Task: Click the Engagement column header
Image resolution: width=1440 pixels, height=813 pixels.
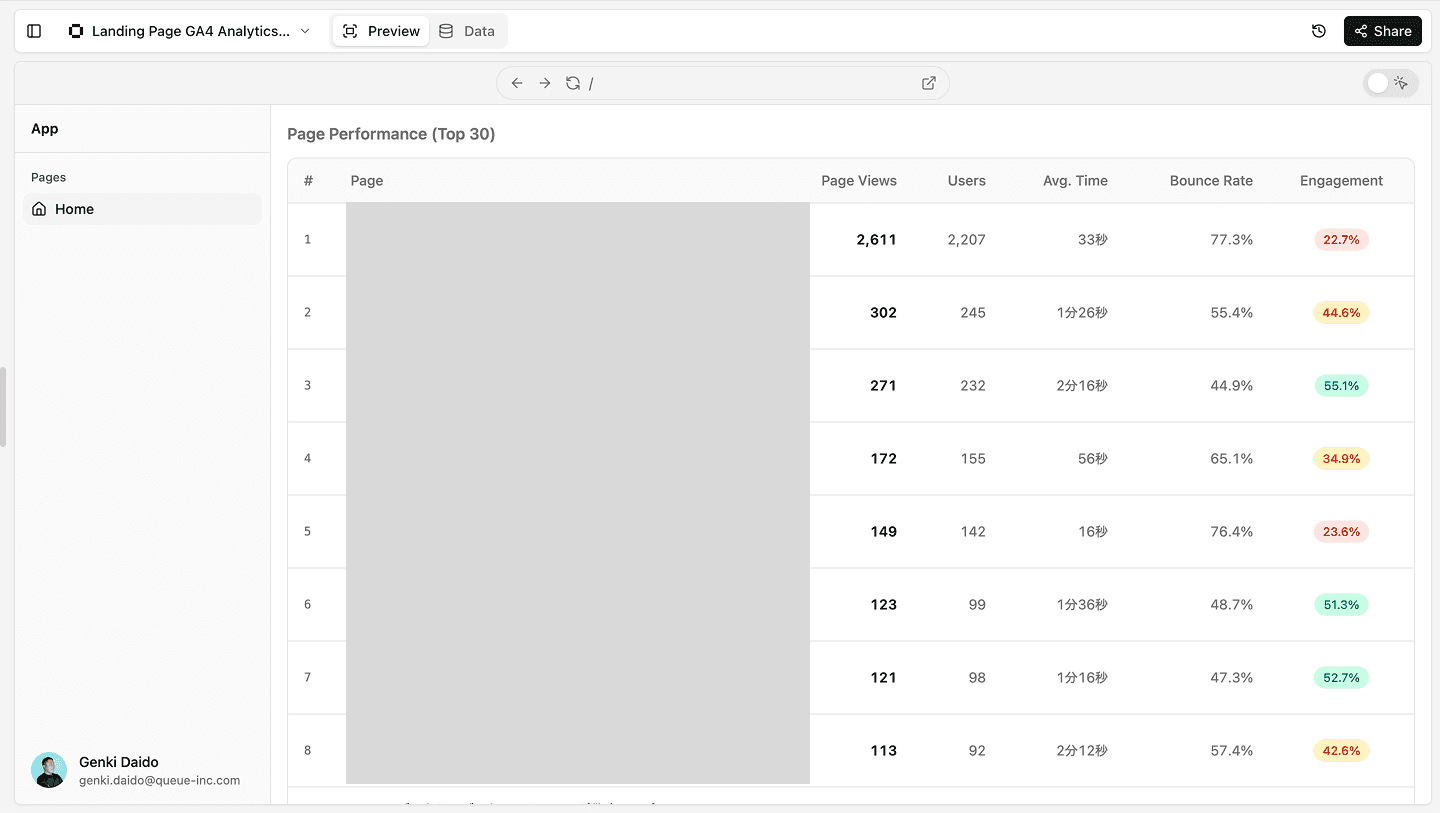Action: [1341, 181]
